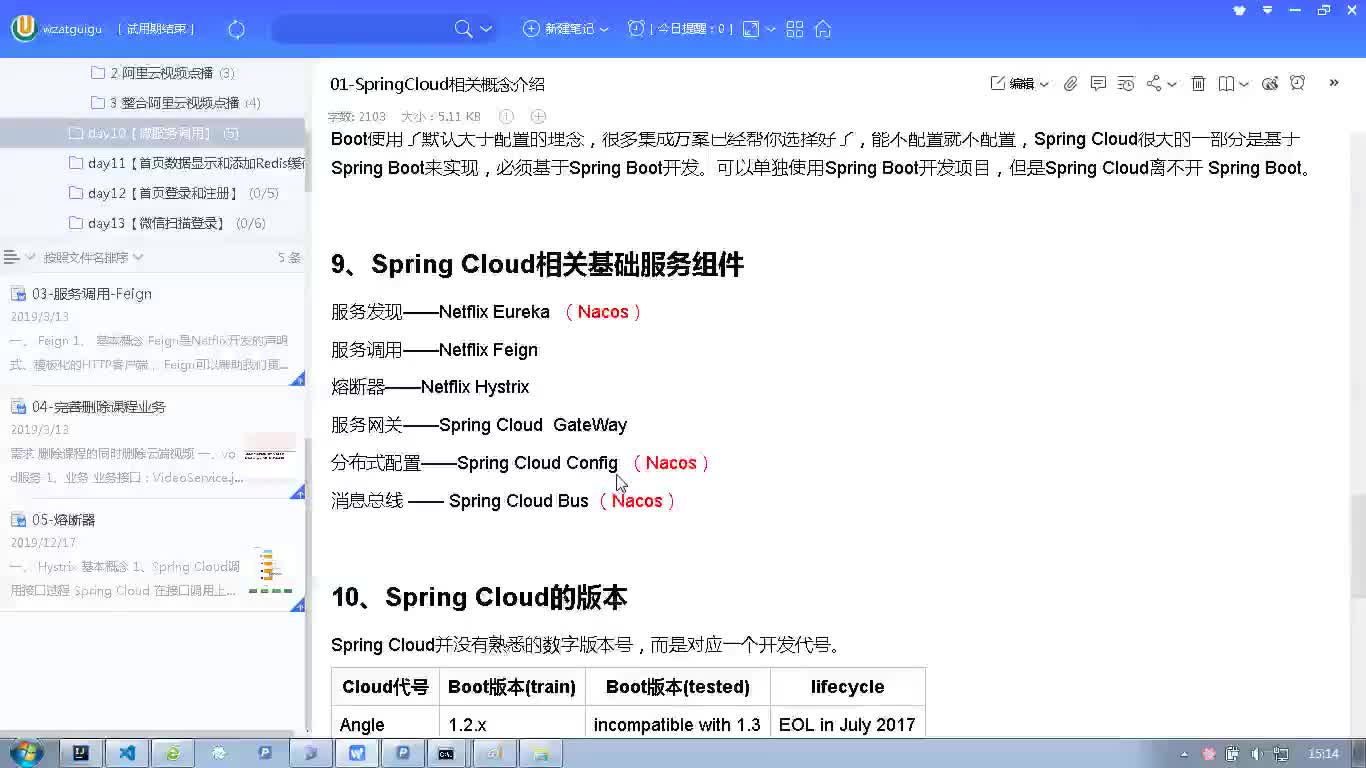Click the open-book reading mode icon
The image size is (1366, 768).
pos(1226,84)
